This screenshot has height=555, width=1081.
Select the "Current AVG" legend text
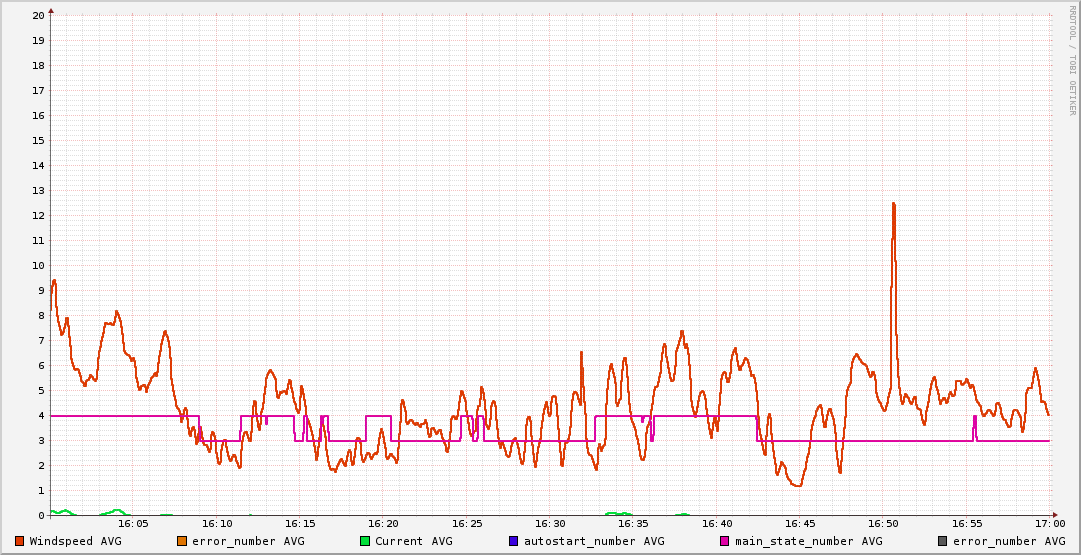click(413, 541)
